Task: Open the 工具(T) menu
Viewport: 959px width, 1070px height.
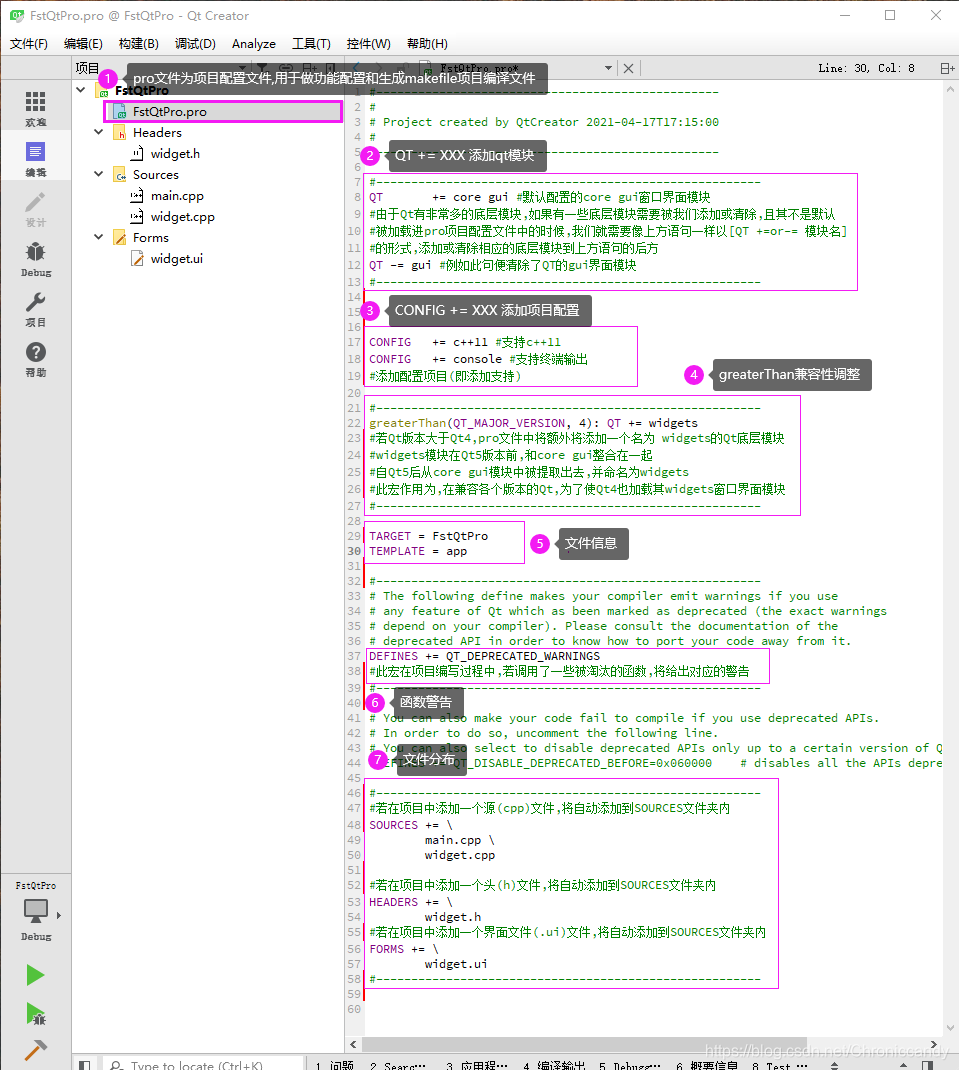Action: pyautogui.click(x=311, y=44)
